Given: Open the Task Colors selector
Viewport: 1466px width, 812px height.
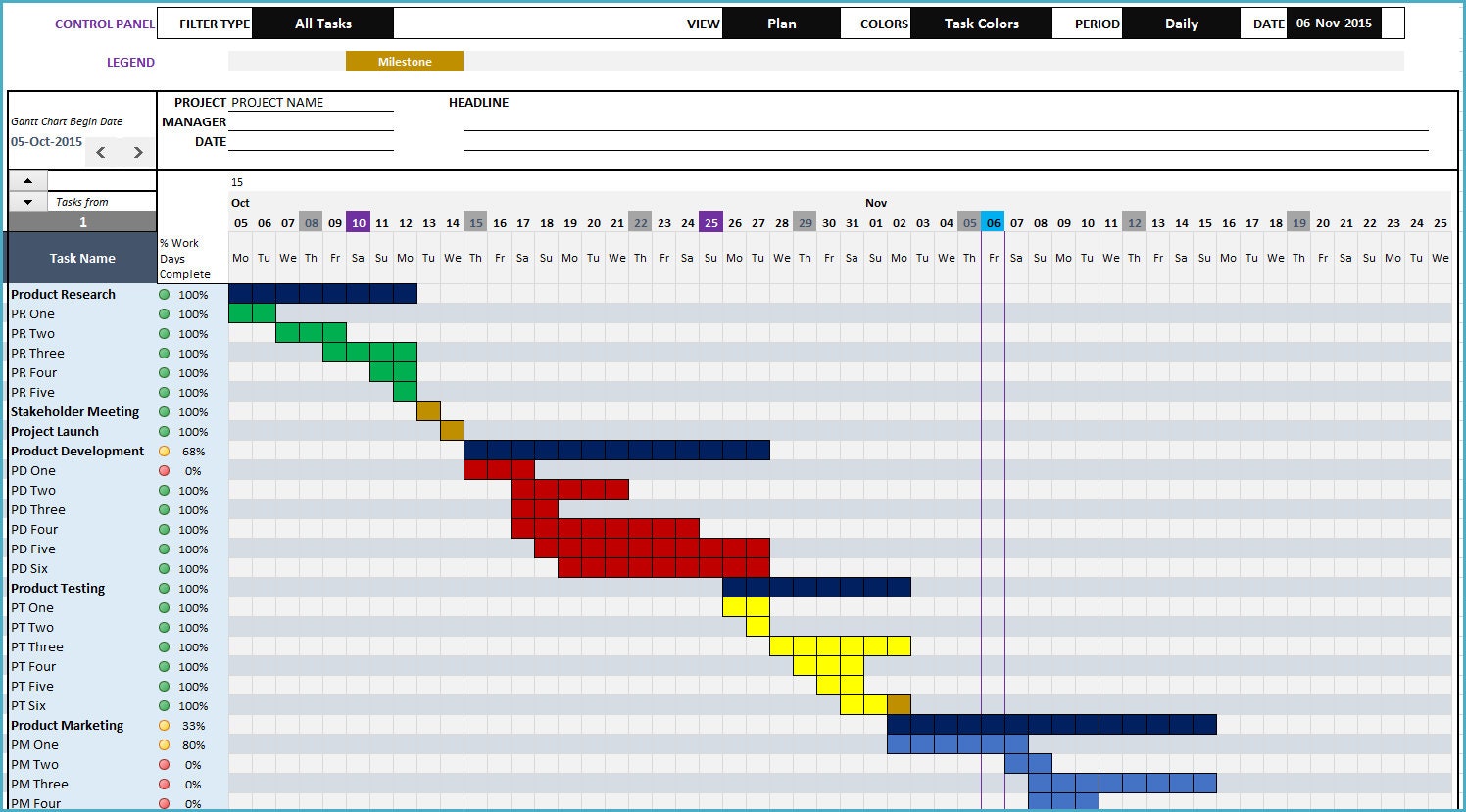Looking at the screenshot, I should click(x=981, y=23).
